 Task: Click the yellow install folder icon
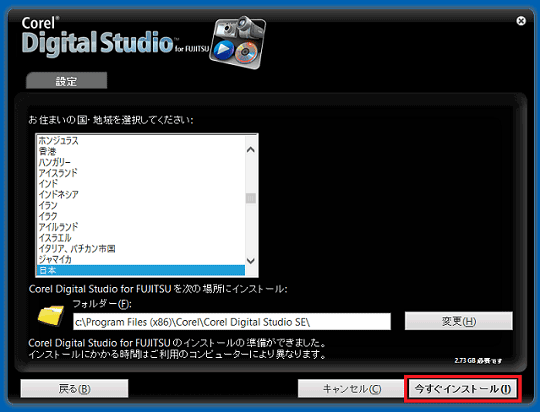(x=51, y=315)
